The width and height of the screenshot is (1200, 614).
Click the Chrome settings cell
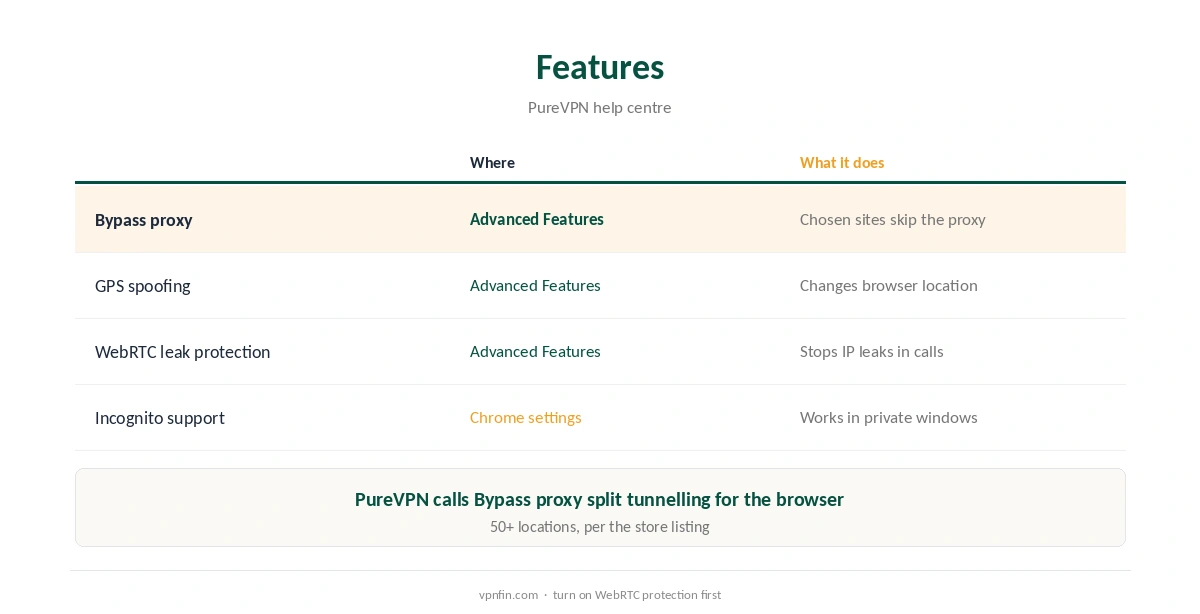click(x=526, y=418)
